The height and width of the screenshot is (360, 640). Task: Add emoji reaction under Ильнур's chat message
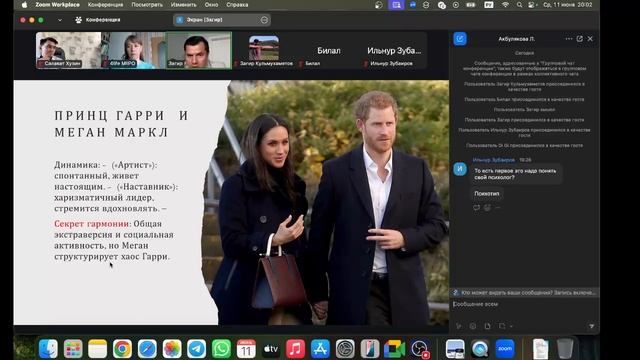[487, 208]
